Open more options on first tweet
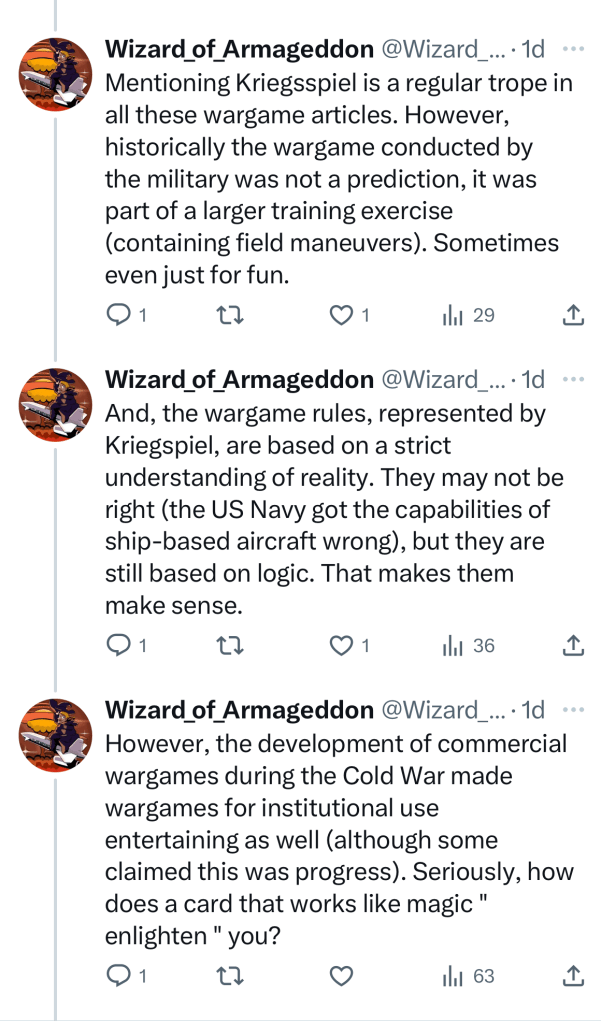The image size is (601, 1024). pos(573,49)
